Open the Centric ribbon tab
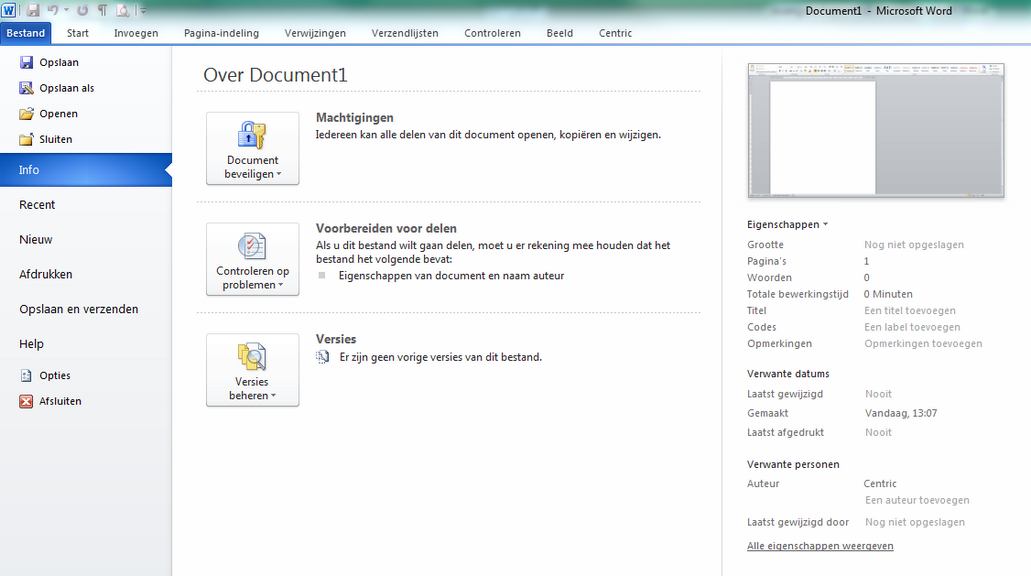This screenshot has width=1031, height=576. [x=615, y=33]
